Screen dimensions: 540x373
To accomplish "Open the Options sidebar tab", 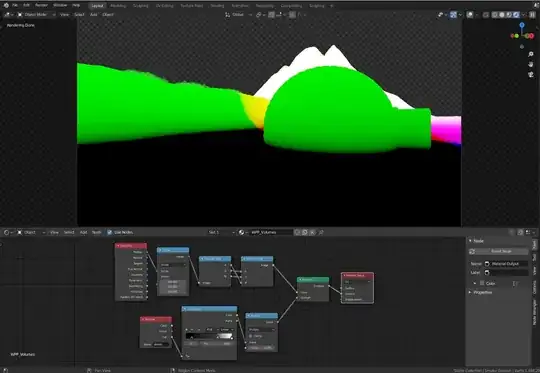I will (x=534, y=287).
